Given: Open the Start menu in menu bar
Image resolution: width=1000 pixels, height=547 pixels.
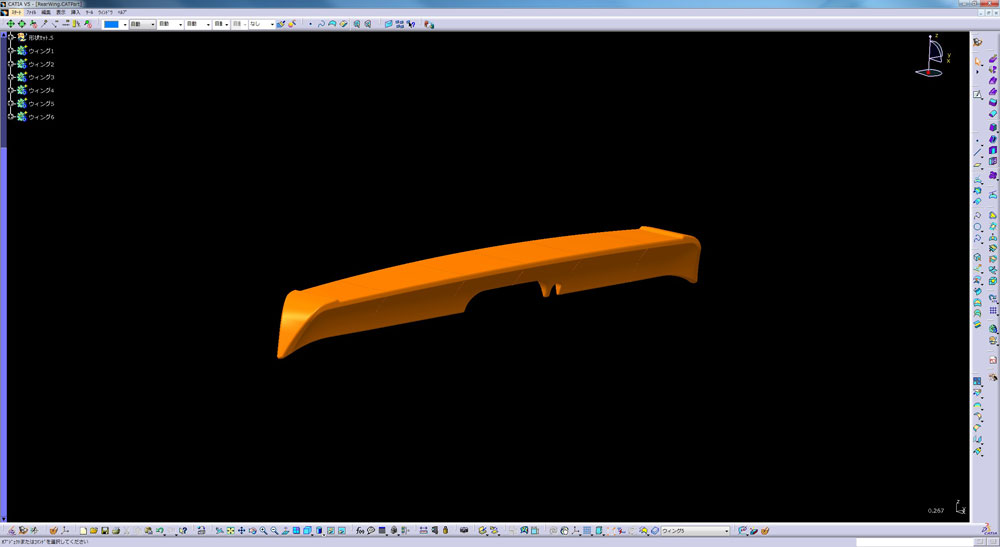Looking at the screenshot, I should point(17,12).
